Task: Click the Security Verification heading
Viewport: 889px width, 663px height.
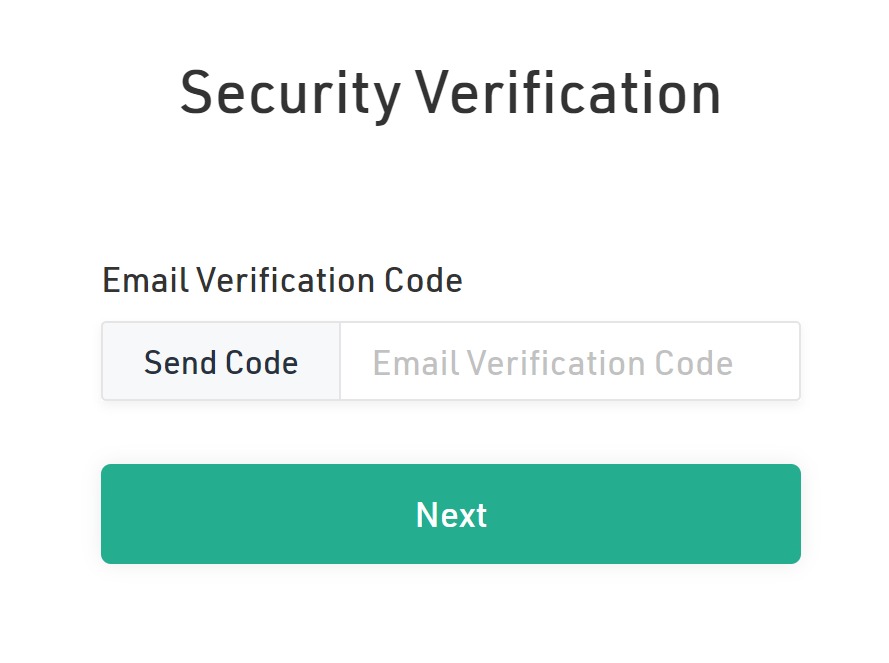Action: click(450, 94)
